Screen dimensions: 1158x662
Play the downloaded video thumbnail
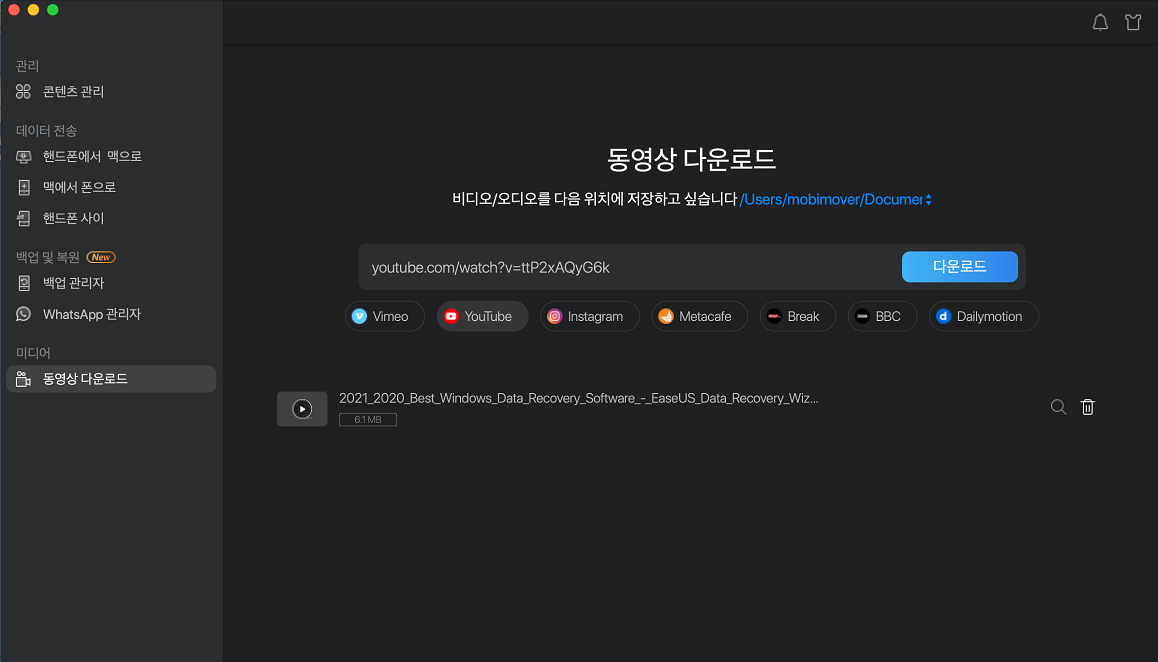(x=302, y=408)
